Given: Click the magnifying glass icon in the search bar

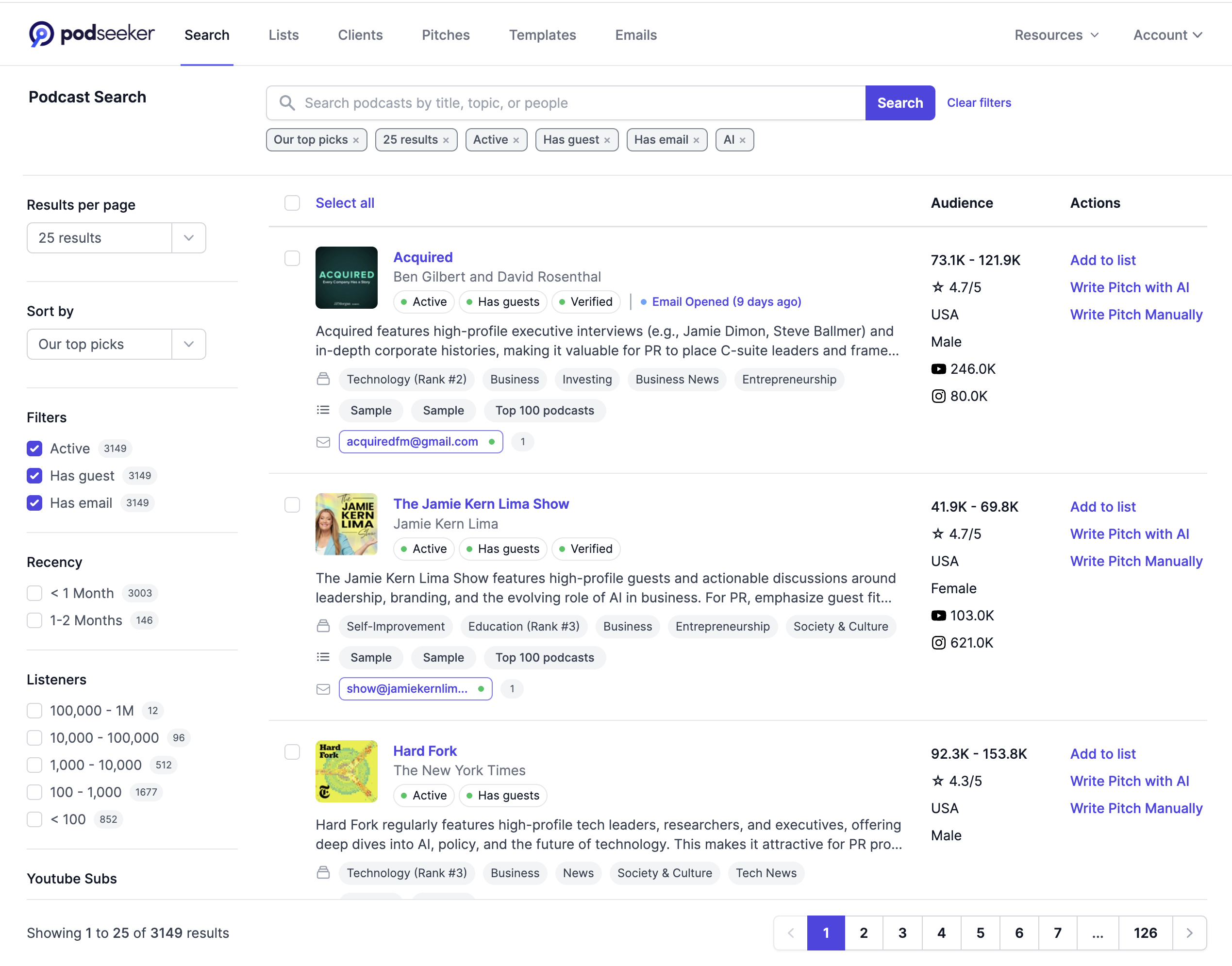Looking at the screenshot, I should tap(287, 103).
